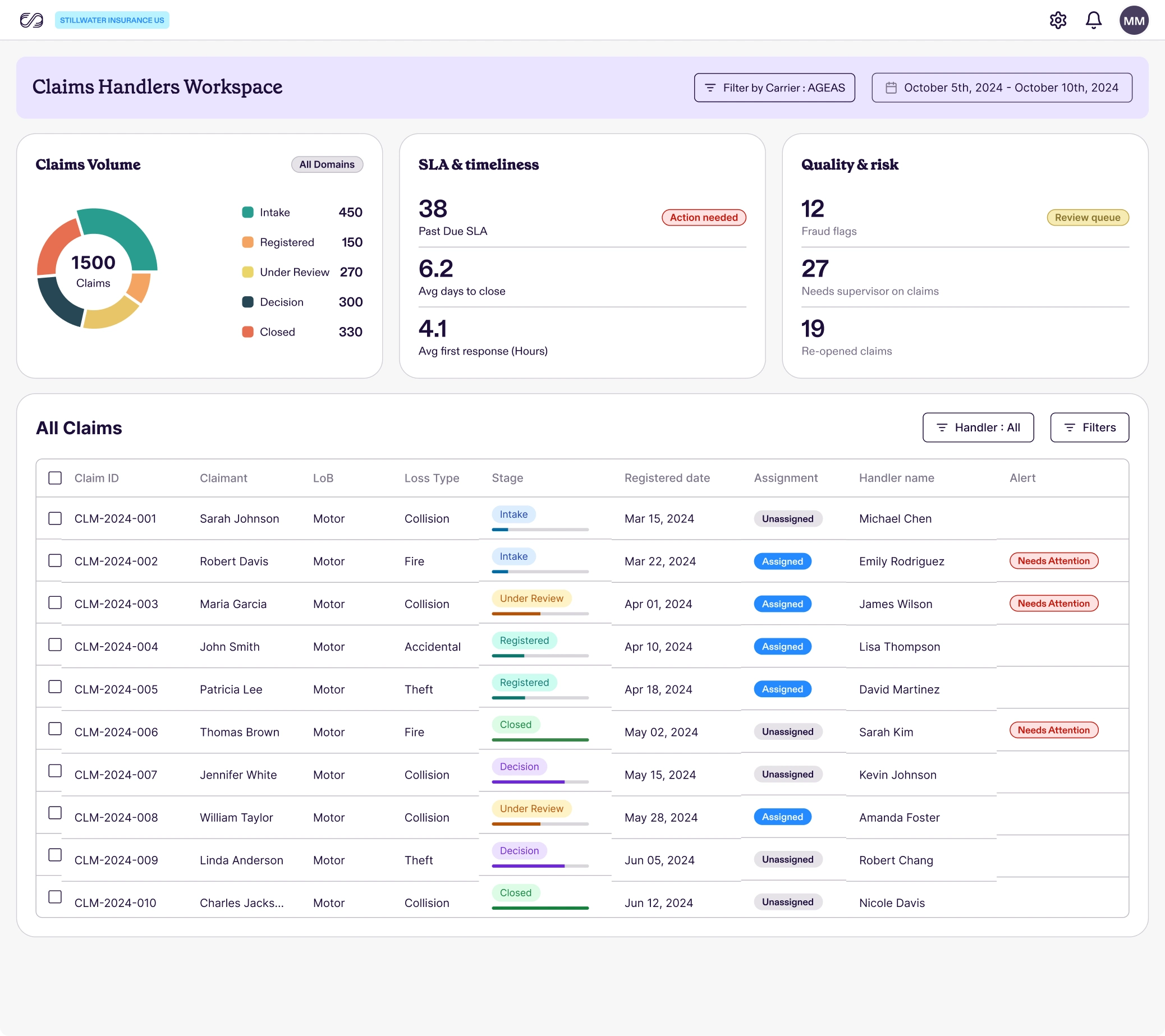Select the checkbox for CLM-2024-007
1165x1036 pixels.
pyautogui.click(x=55, y=771)
